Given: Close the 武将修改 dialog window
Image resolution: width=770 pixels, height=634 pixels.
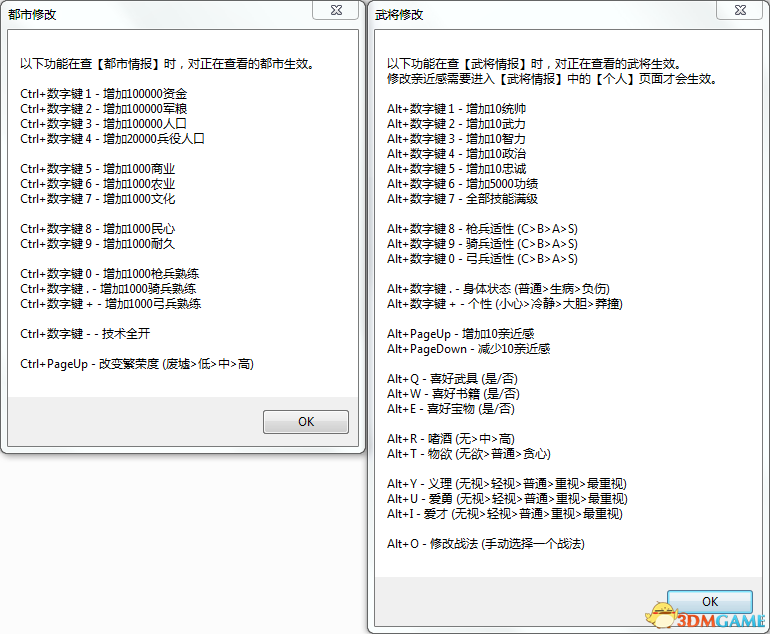Looking at the screenshot, I should coord(740,10).
